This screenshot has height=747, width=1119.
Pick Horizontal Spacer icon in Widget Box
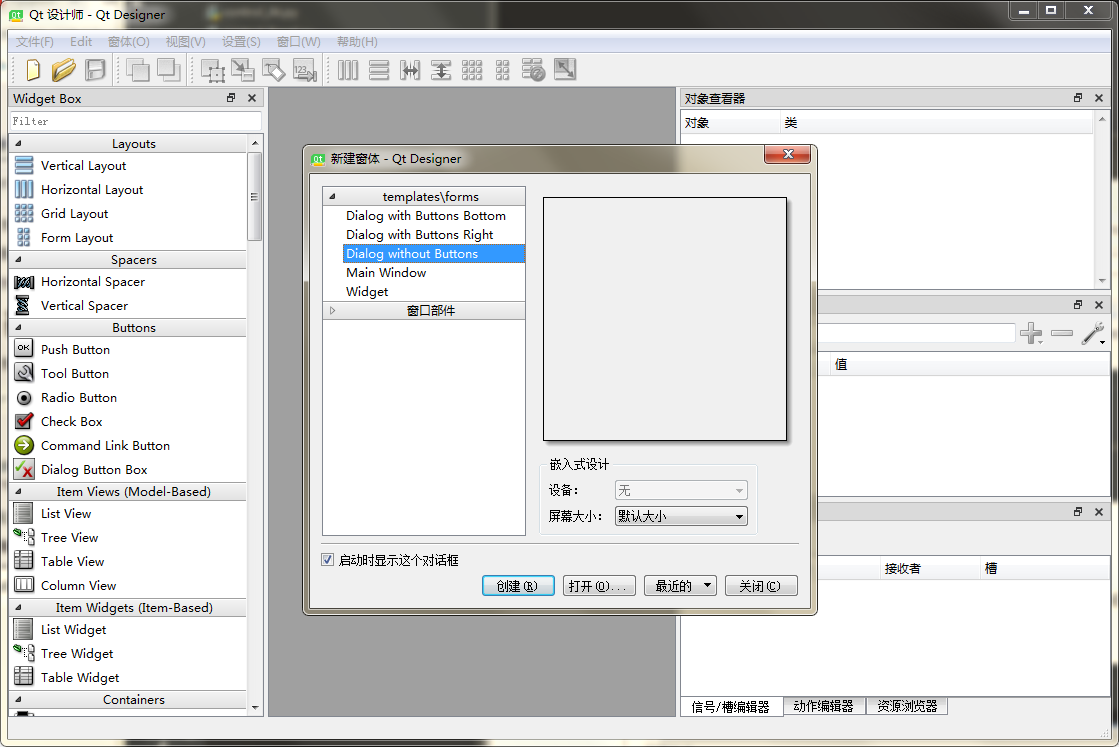[24, 282]
